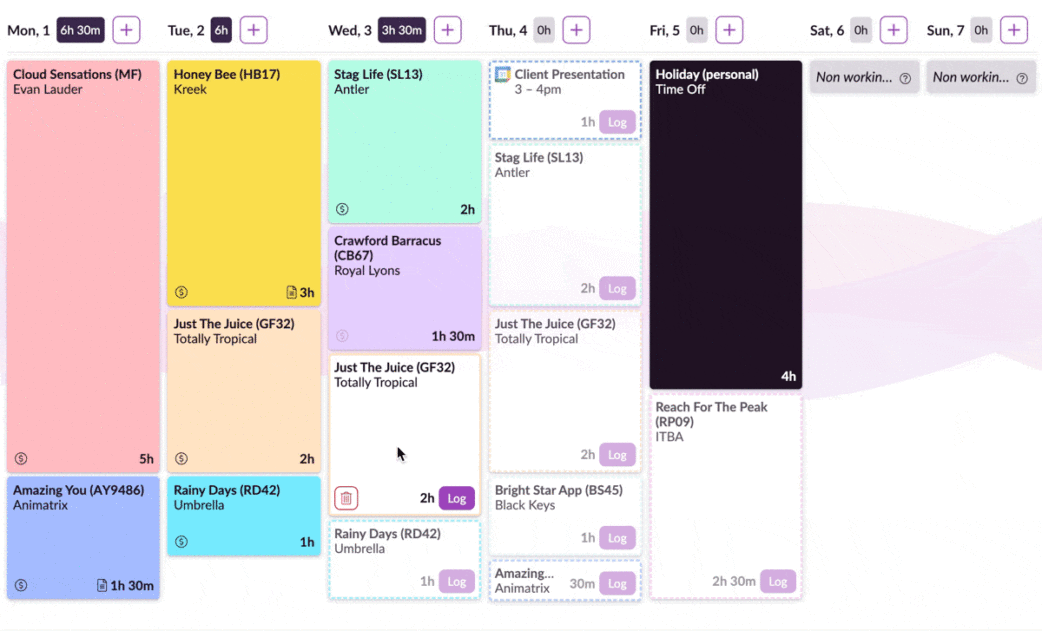Screen dimensions: 1042x631
Task: Log the Rainy Days entry on Thursday
Action: 457,581
